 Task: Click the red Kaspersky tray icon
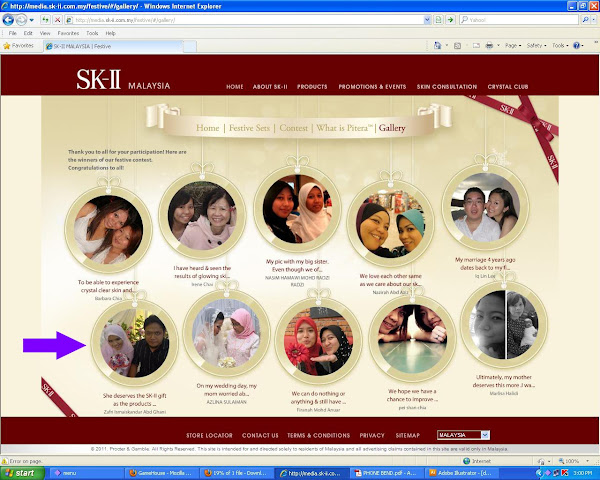[564, 473]
